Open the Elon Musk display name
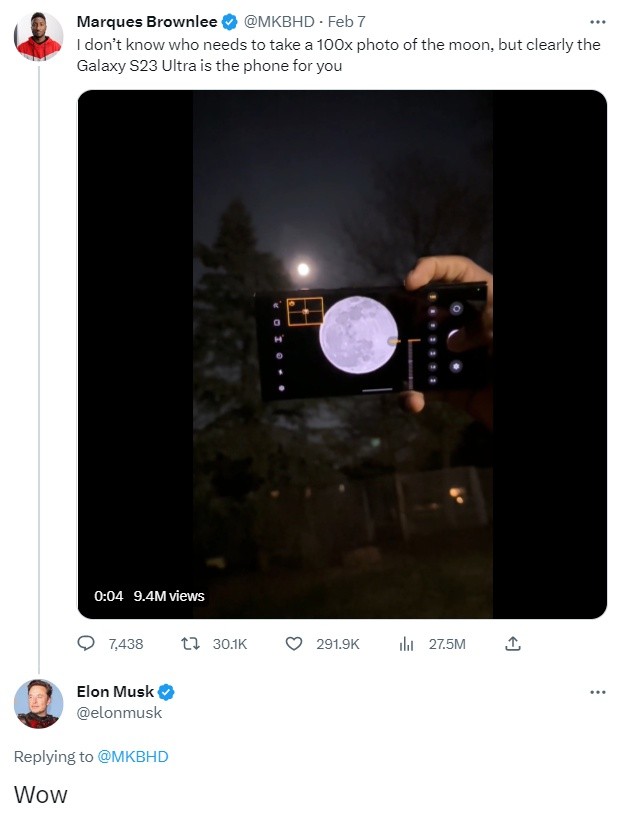Screen dimensions: 622x819 click(x=115, y=692)
